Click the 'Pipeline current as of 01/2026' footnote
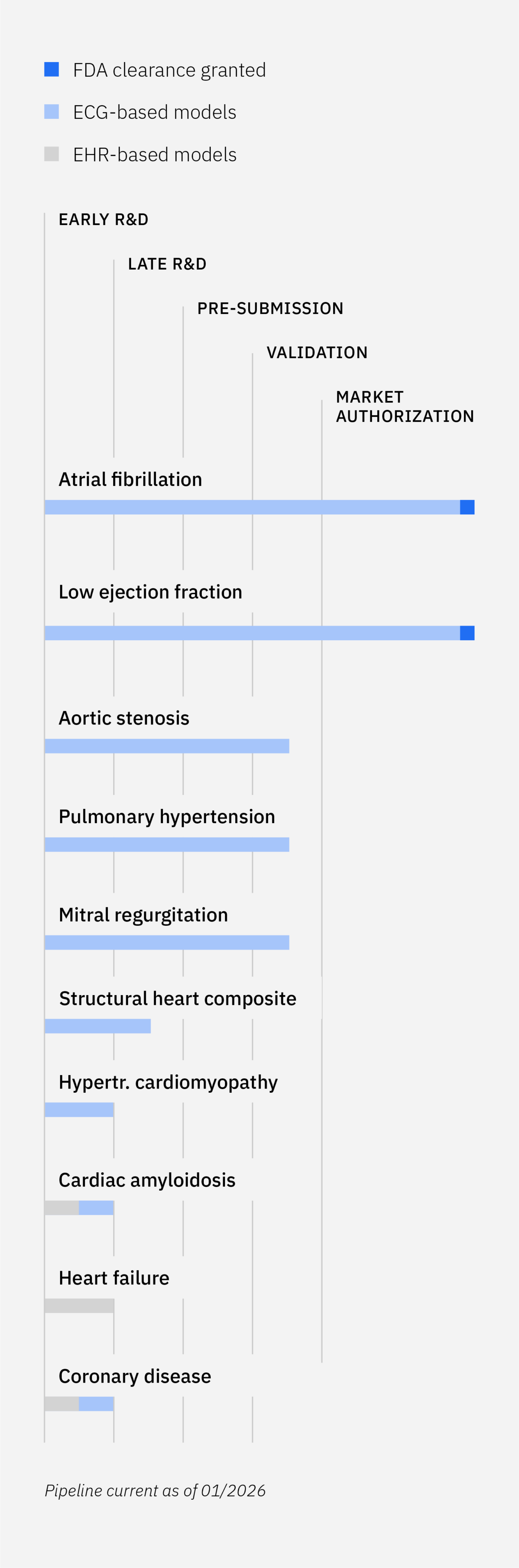The height and width of the screenshot is (1568, 519). (x=155, y=1491)
